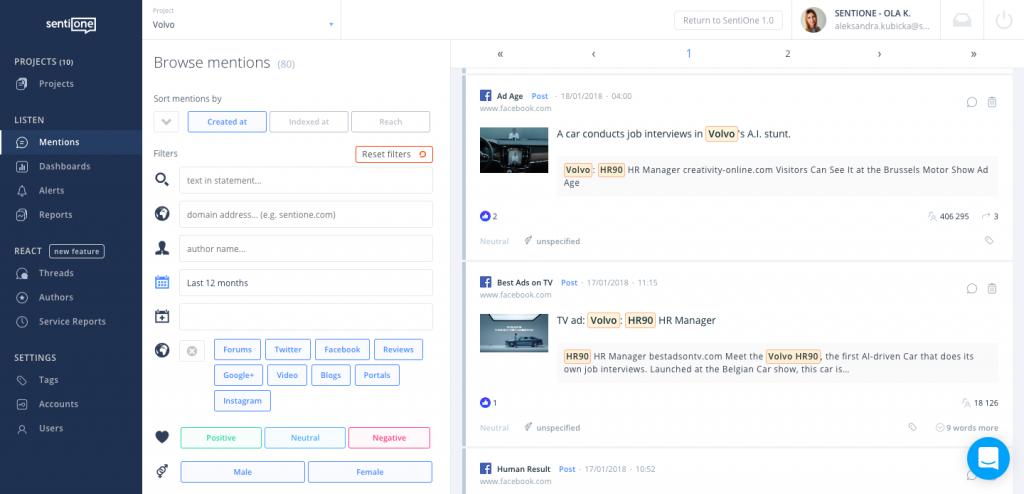Open the Volvo project dropdown
This screenshot has width=1024, height=494.
pos(242,24)
